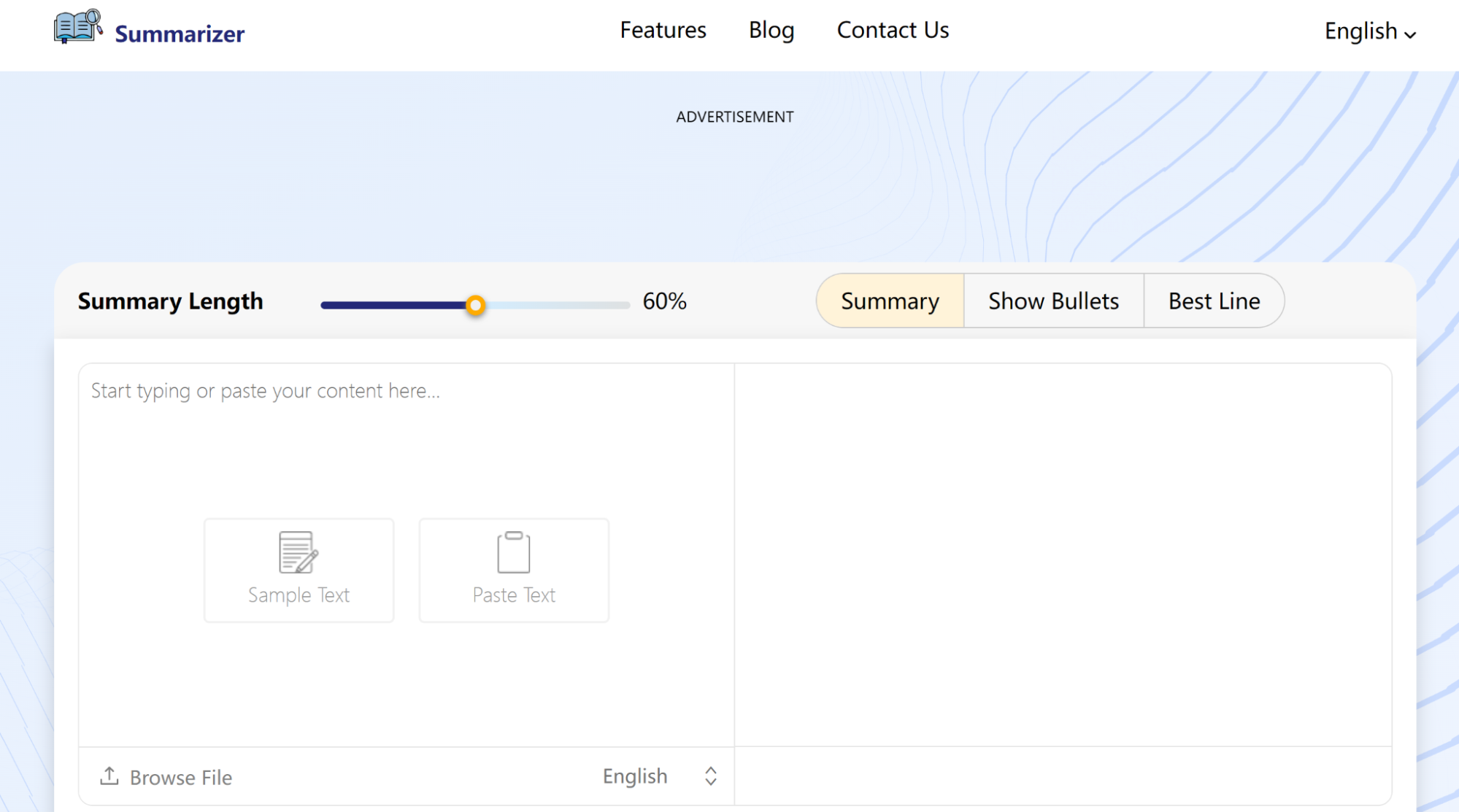This screenshot has width=1459, height=812.
Task: Switch to Show Bullets mode
Action: click(1053, 301)
